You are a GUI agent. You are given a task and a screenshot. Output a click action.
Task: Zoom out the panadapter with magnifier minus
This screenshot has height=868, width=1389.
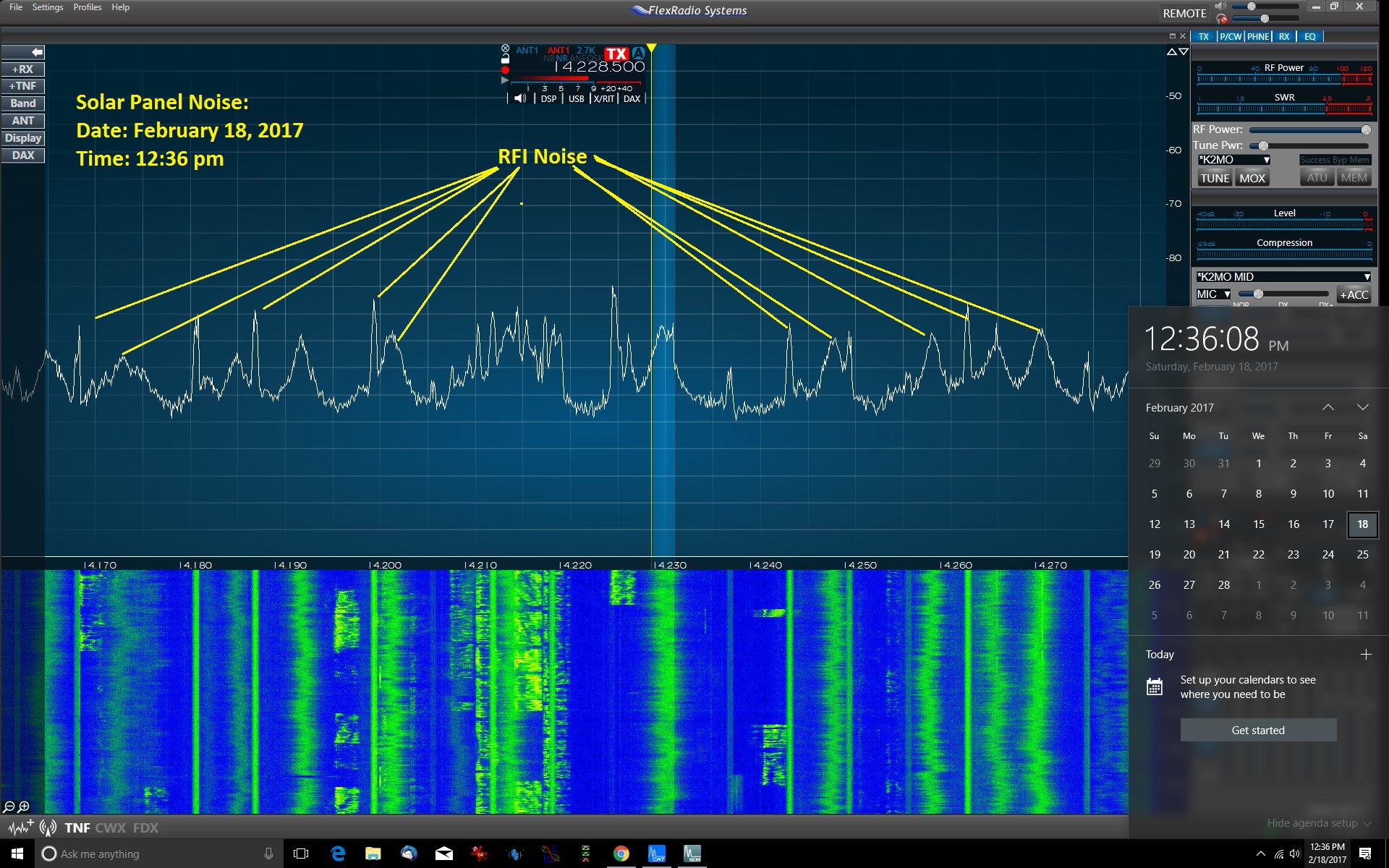coord(9,807)
